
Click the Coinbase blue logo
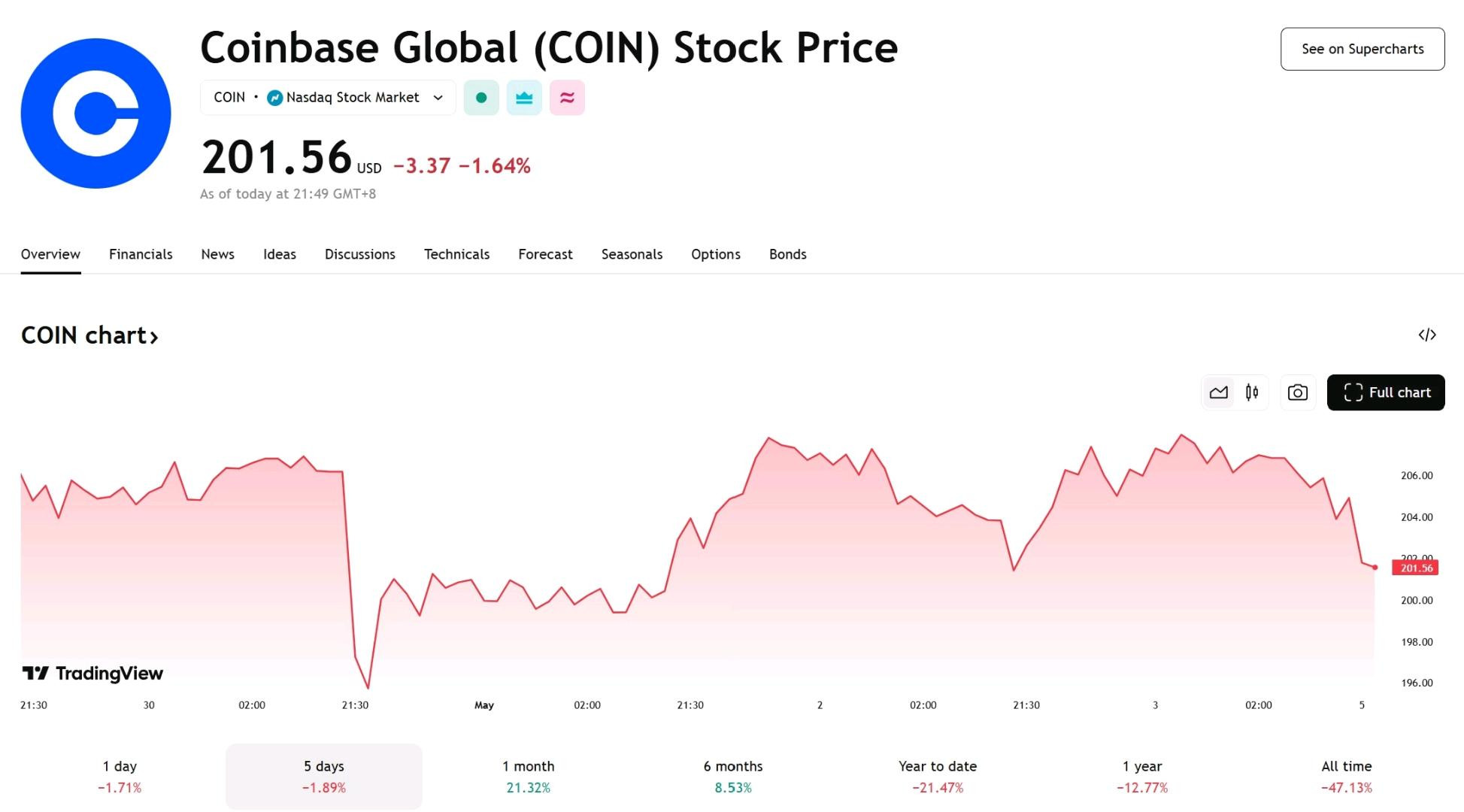96,114
